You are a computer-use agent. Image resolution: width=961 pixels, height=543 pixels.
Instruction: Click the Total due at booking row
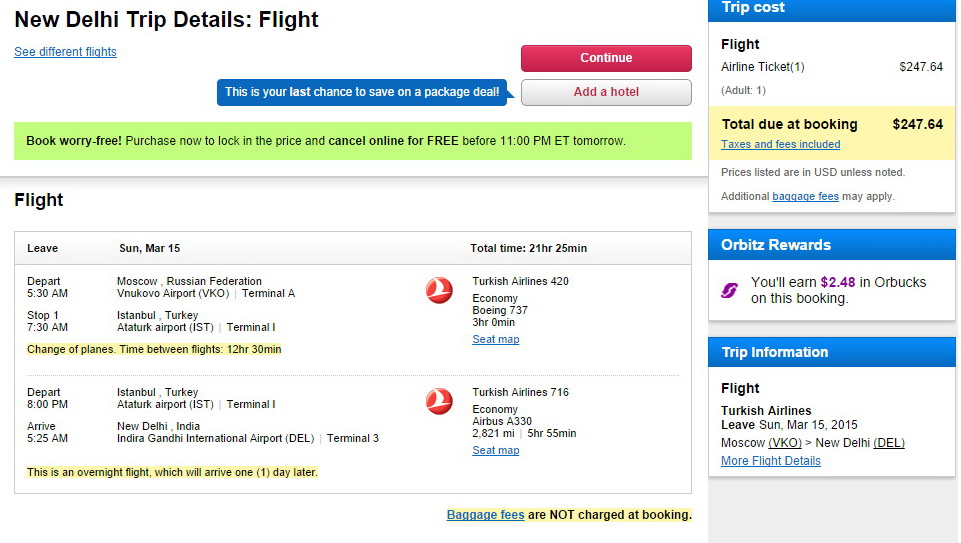pos(832,125)
